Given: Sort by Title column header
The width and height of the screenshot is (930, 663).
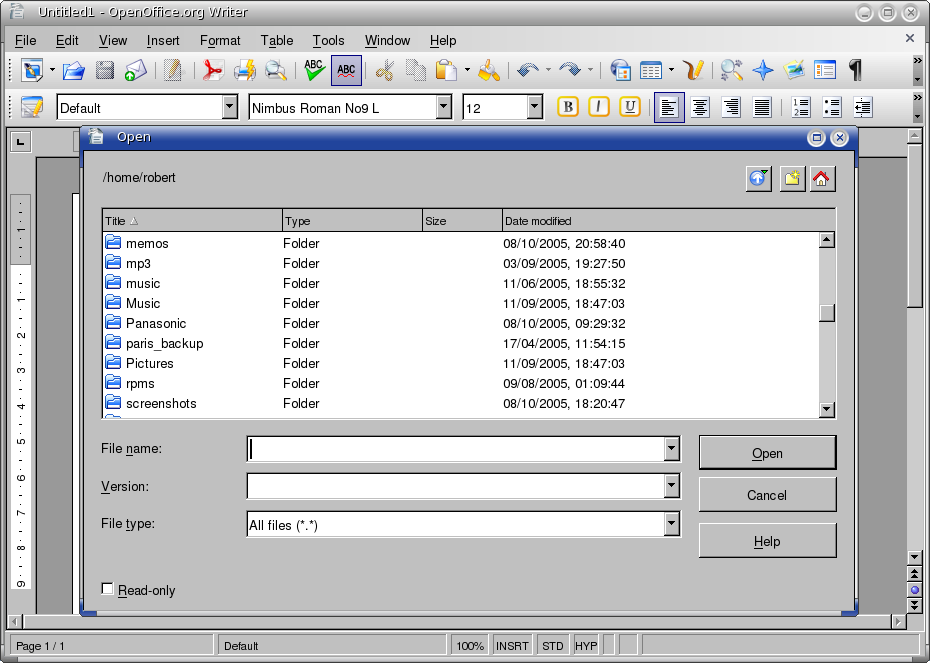Looking at the screenshot, I should (192, 221).
